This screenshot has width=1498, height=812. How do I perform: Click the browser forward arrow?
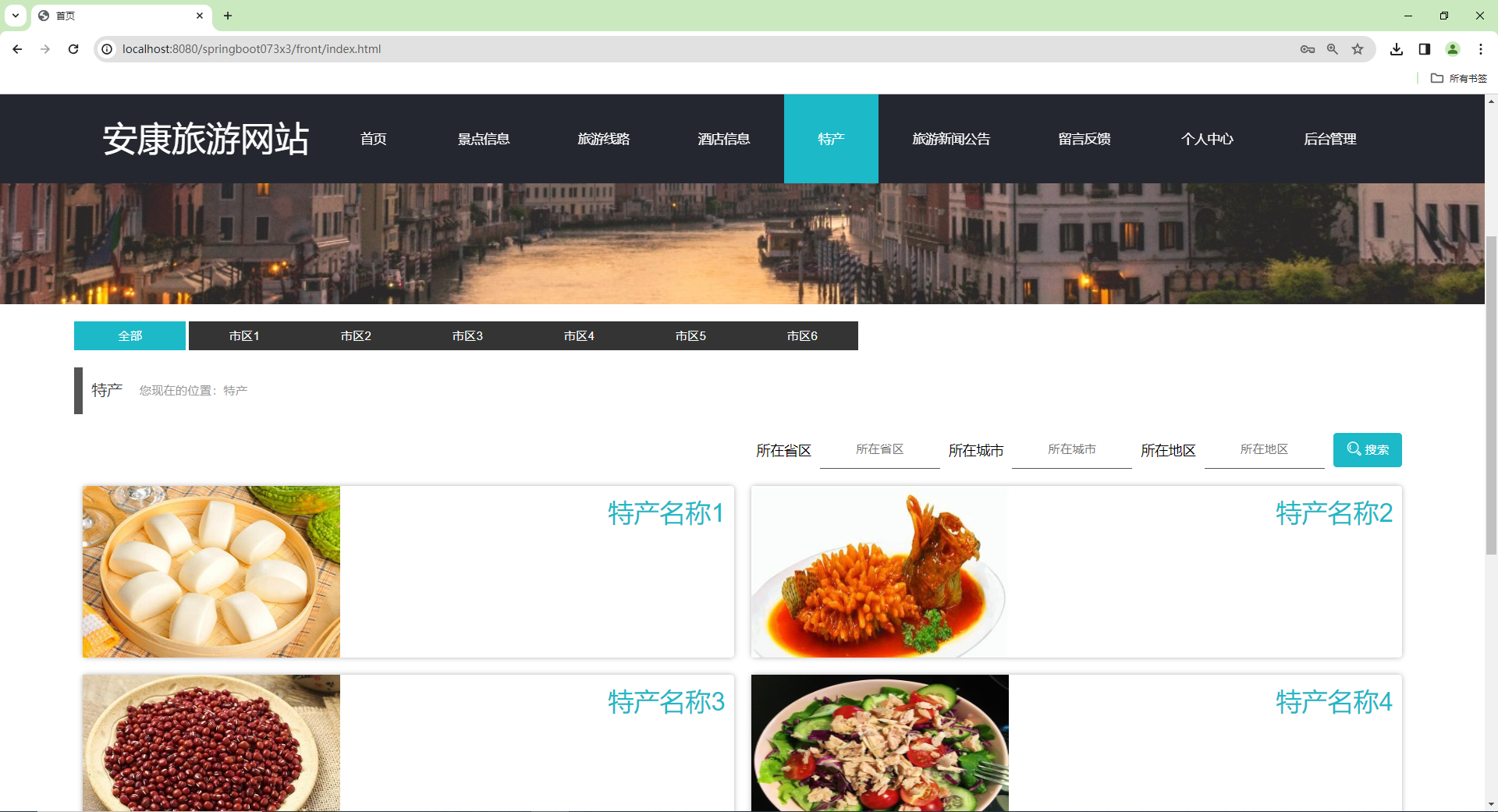45,49
